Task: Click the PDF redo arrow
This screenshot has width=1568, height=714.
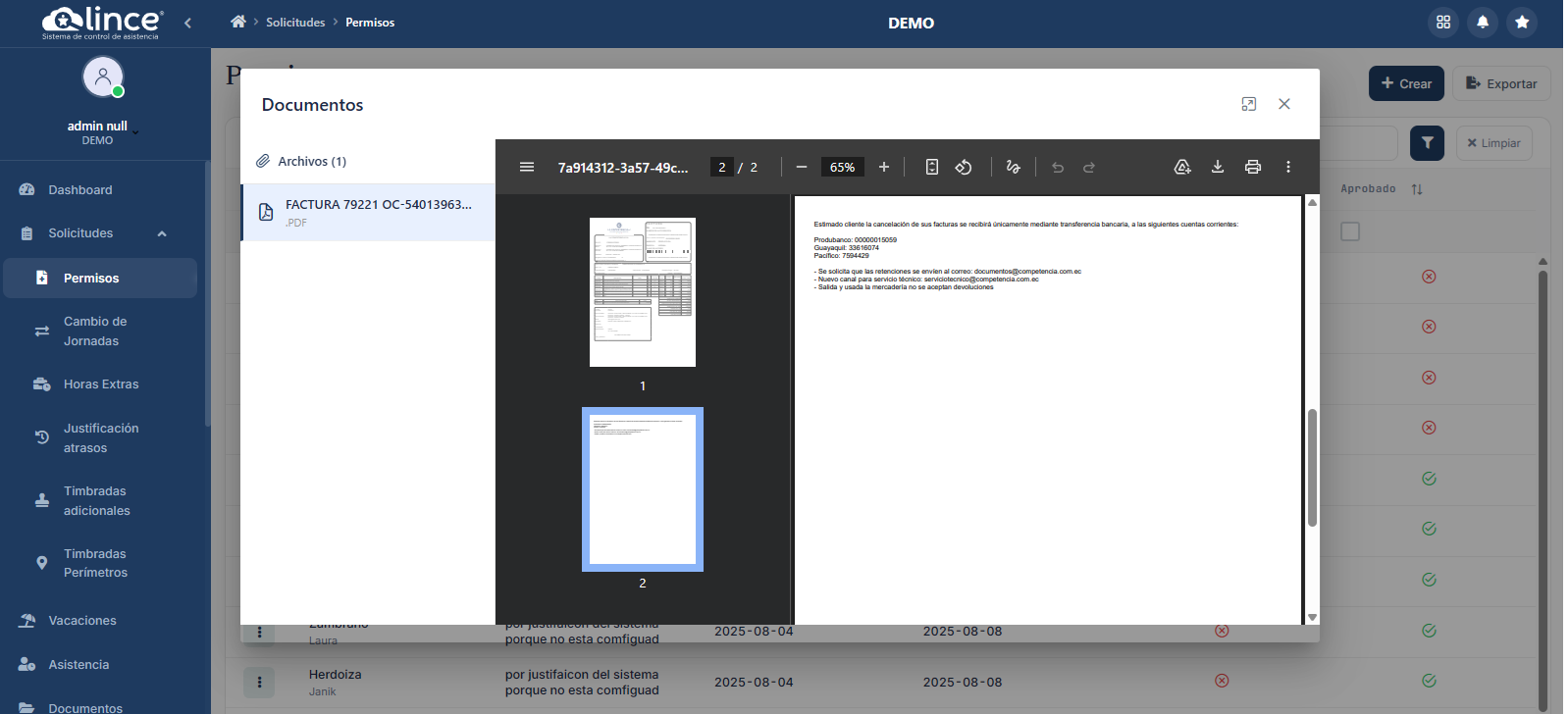Action: 1089,167
